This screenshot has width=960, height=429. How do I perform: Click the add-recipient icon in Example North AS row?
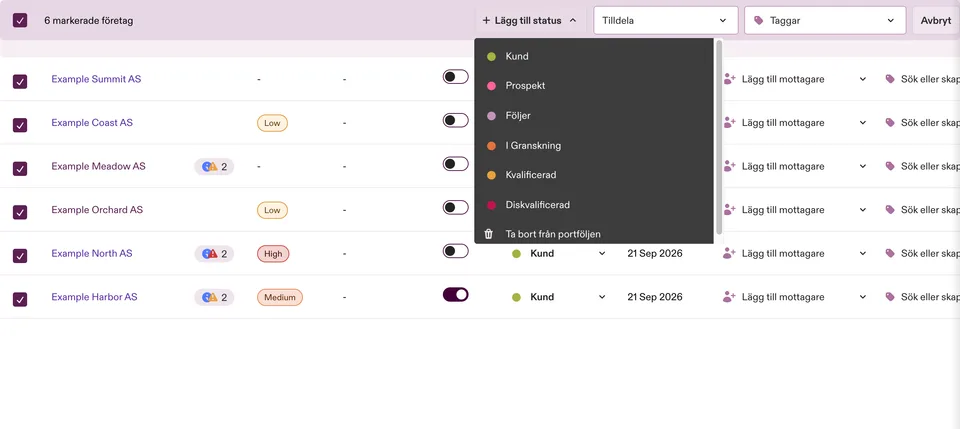(x=729, y=253)
